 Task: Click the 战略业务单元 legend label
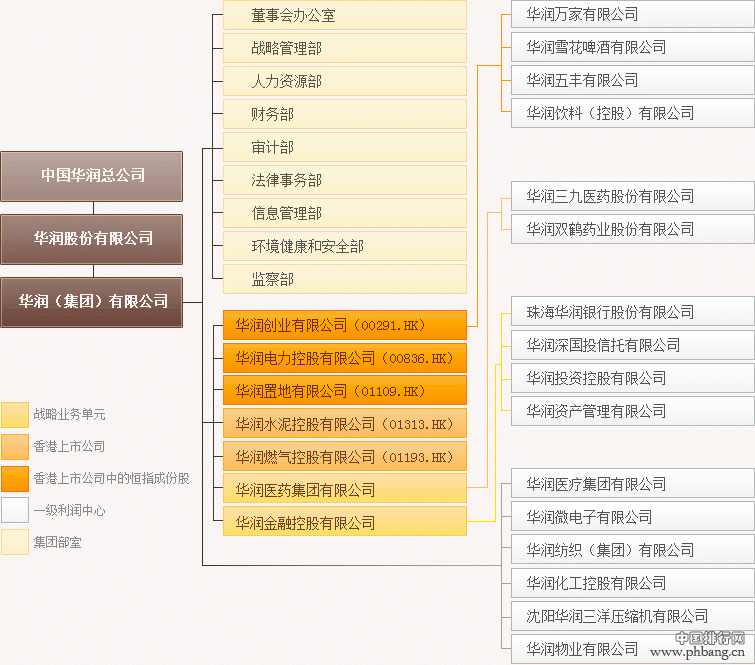(69, 415)
